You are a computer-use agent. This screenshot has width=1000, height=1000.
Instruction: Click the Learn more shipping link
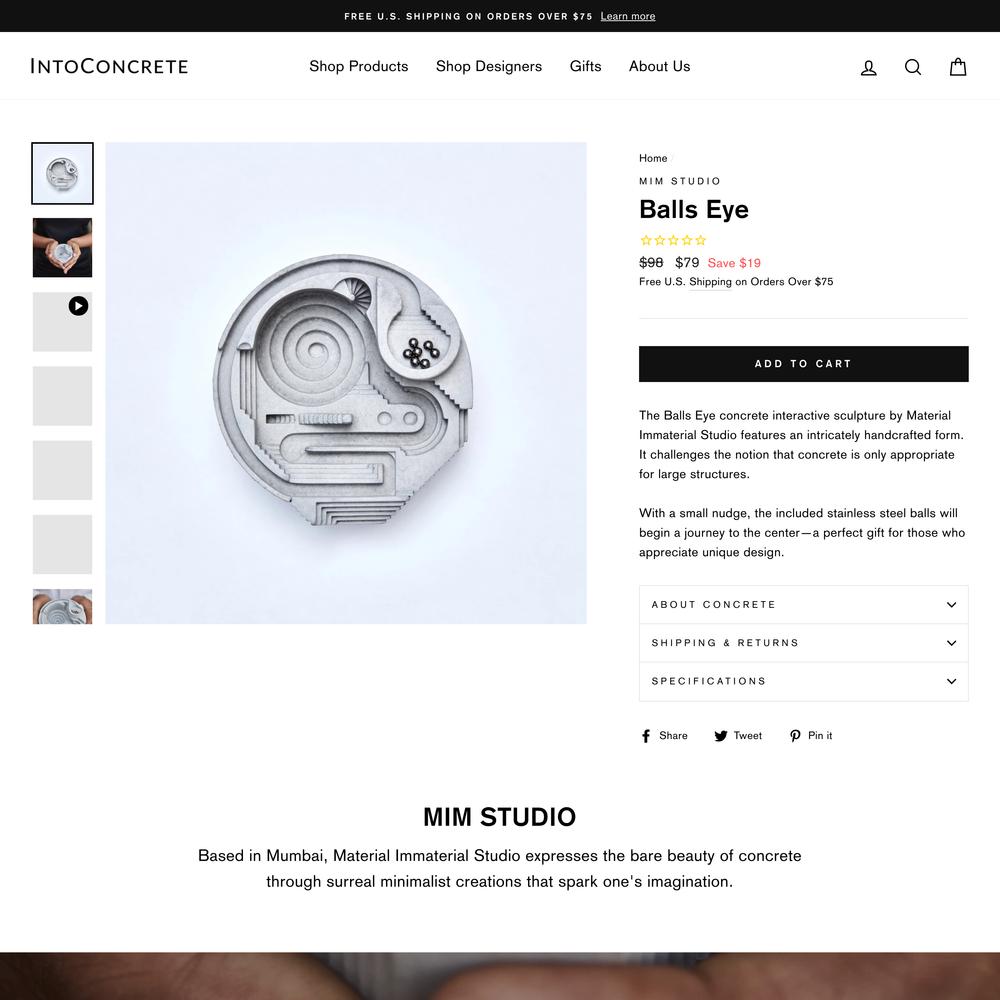(x=628, y=16)
